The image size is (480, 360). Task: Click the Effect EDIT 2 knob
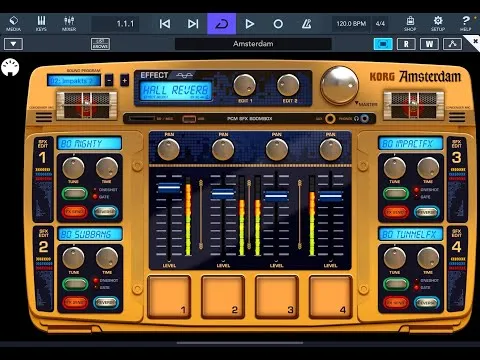(x=288, y=85)
